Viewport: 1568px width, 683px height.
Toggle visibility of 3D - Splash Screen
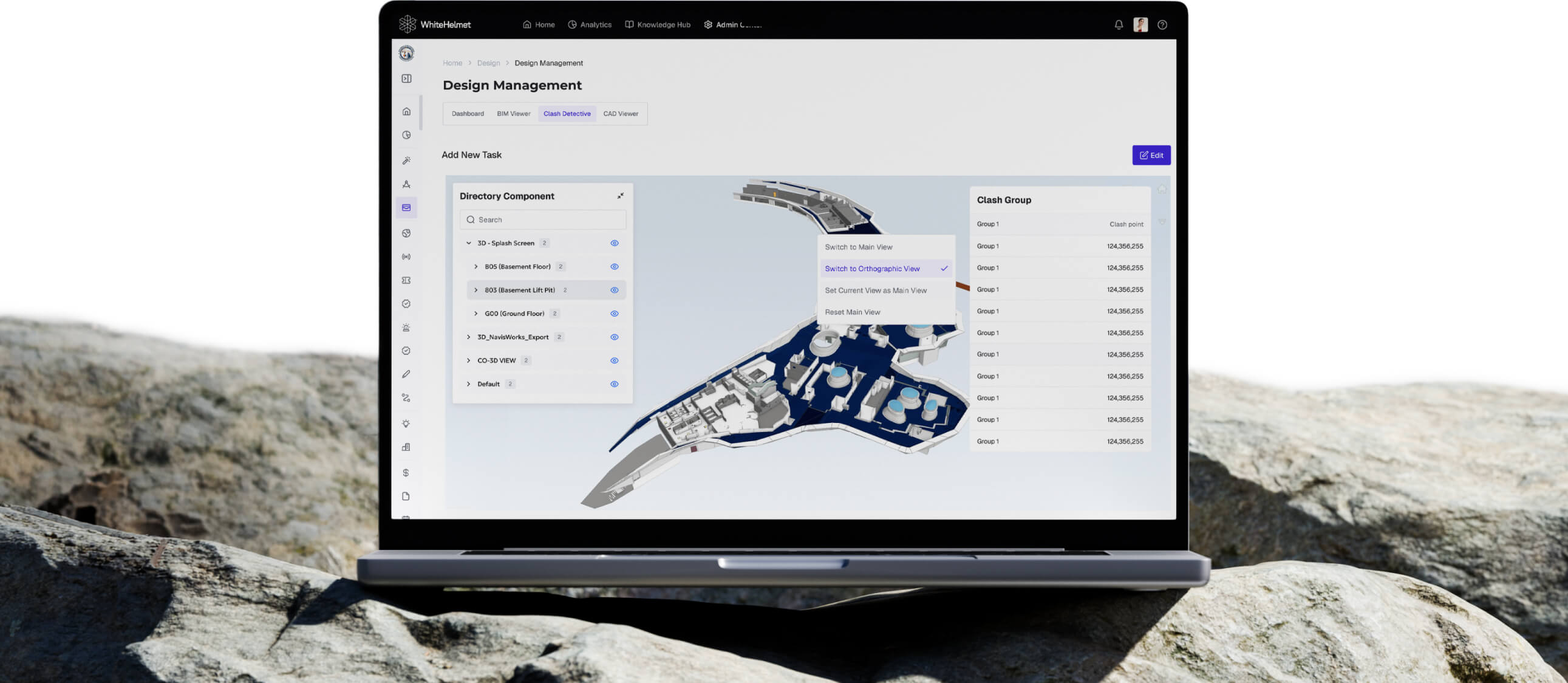click(x=615, y=243)
